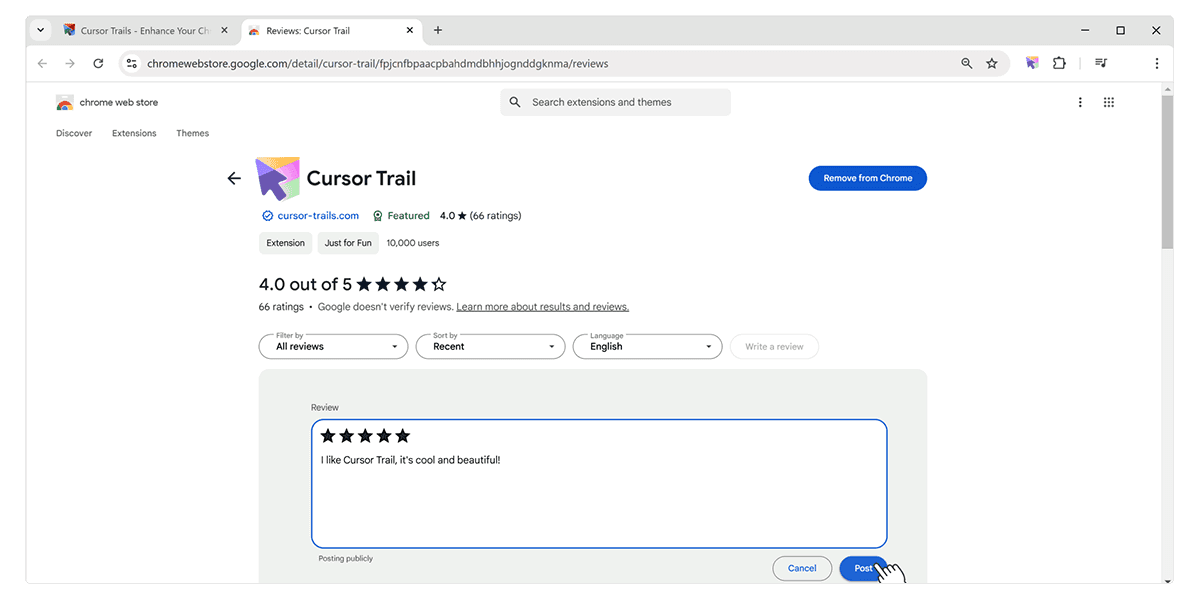Viewport: 1200px width, 600px height.
Task: Go forward in browser history
Action: coord(70,63)
